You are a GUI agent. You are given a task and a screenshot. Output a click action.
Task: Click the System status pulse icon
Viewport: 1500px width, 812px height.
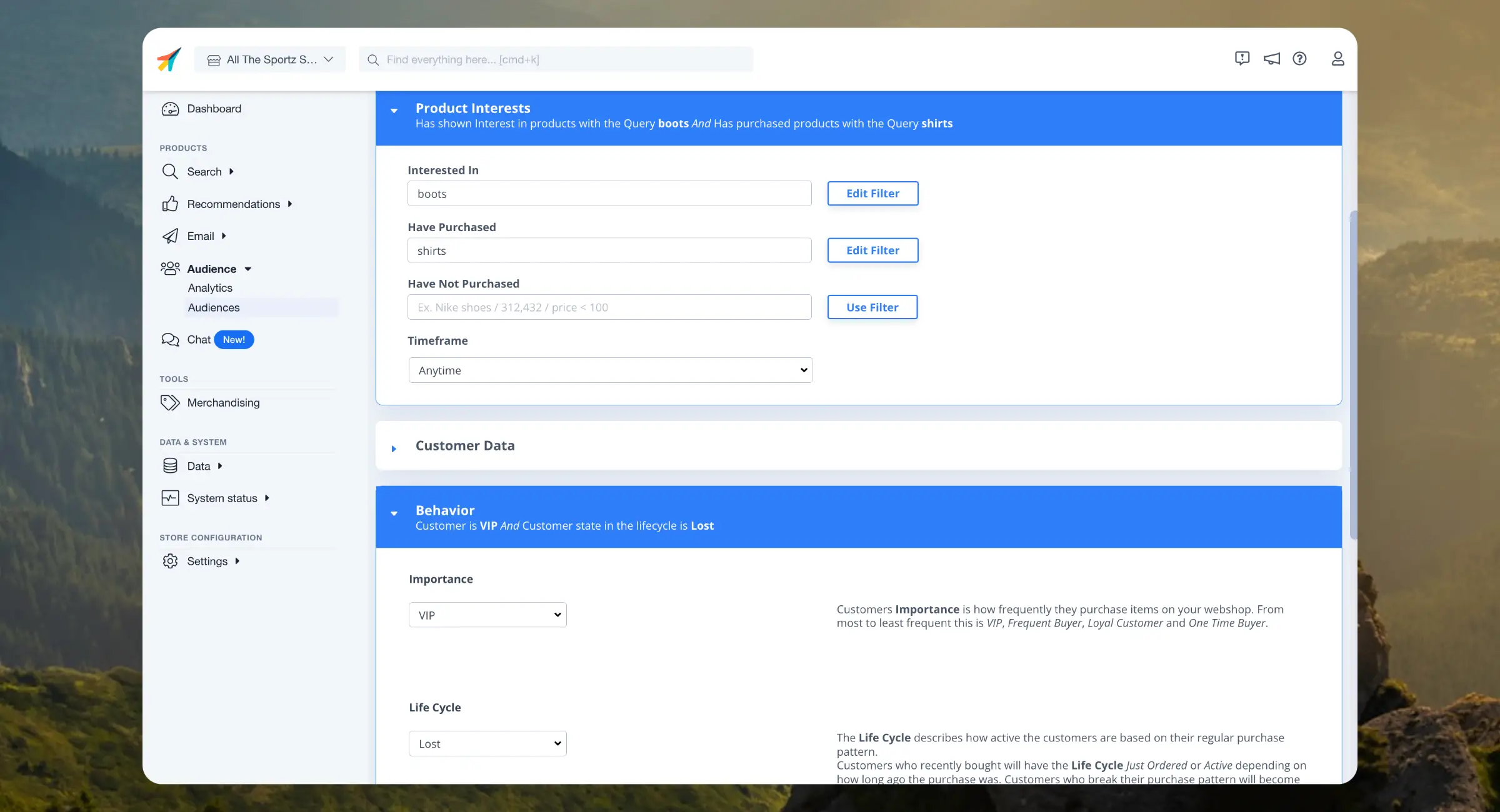[170, 498]
